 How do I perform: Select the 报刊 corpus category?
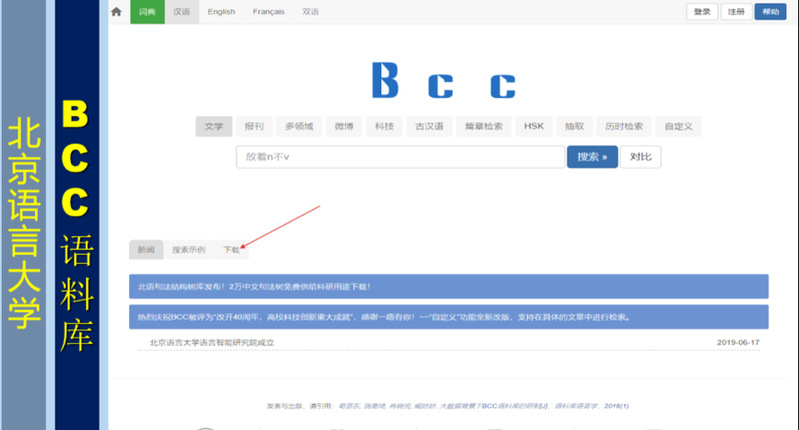pyautogui.click(x=254, y=127)
